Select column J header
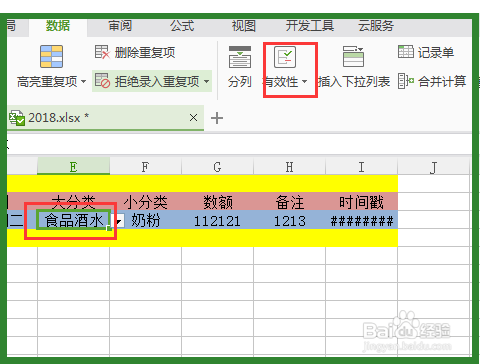This screenshot has width=480, height=364. point(433,166)
